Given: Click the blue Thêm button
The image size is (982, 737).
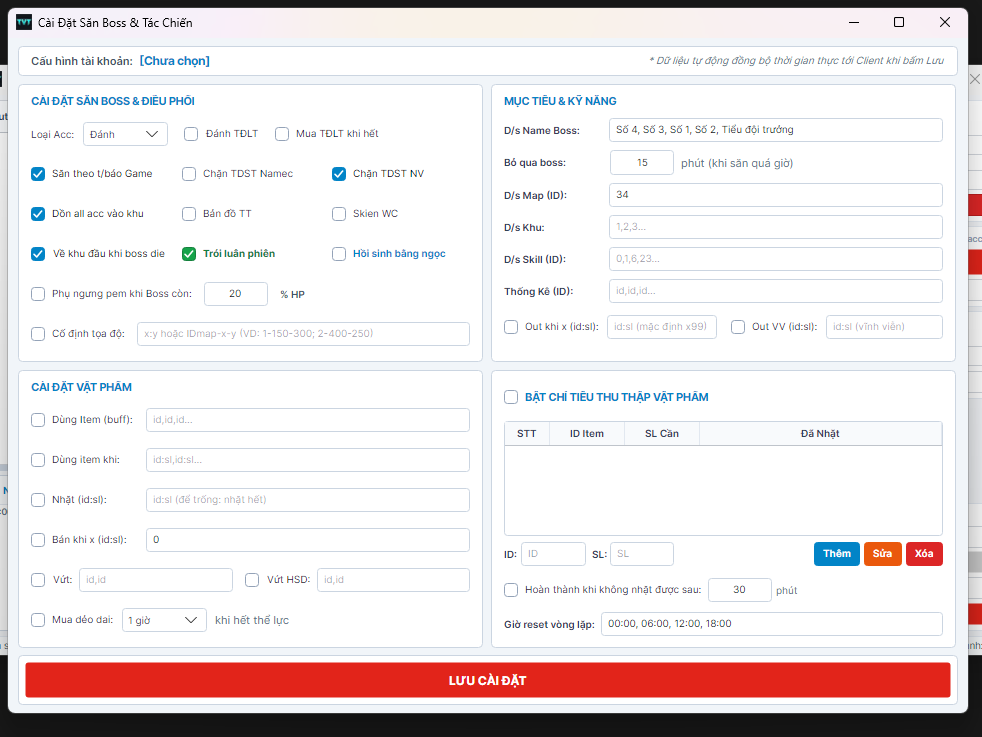Looking at the screenshot, I should point(837,554).
